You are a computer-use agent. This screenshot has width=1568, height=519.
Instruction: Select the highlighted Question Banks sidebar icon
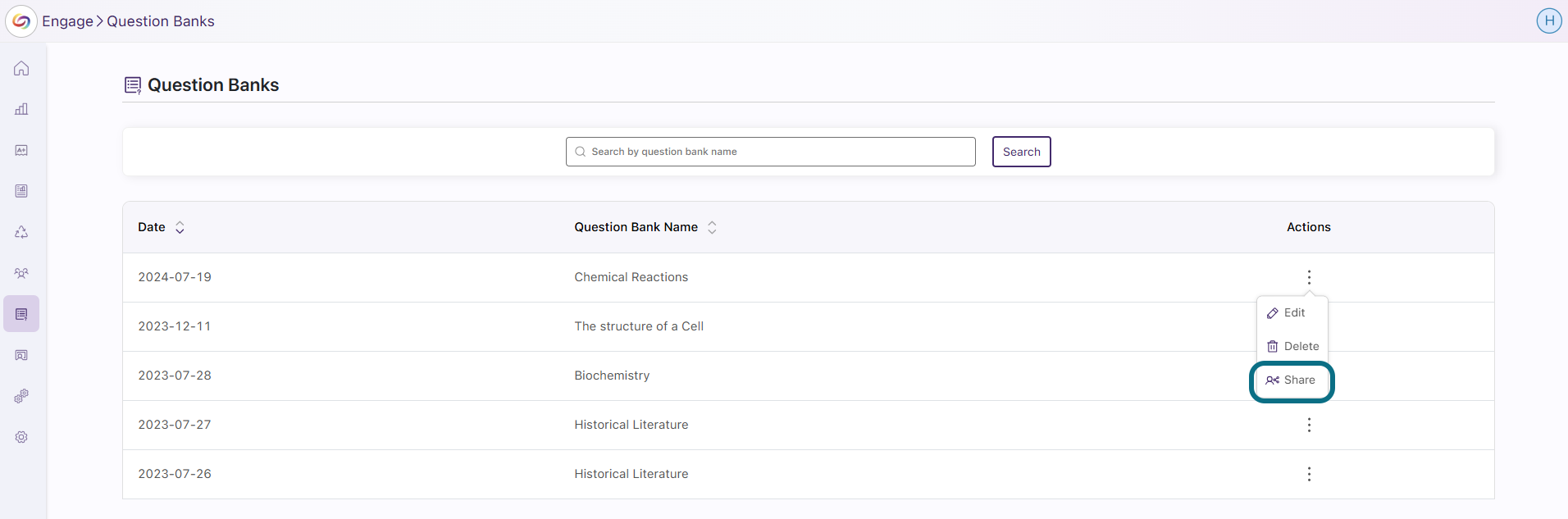pos(21,314)
